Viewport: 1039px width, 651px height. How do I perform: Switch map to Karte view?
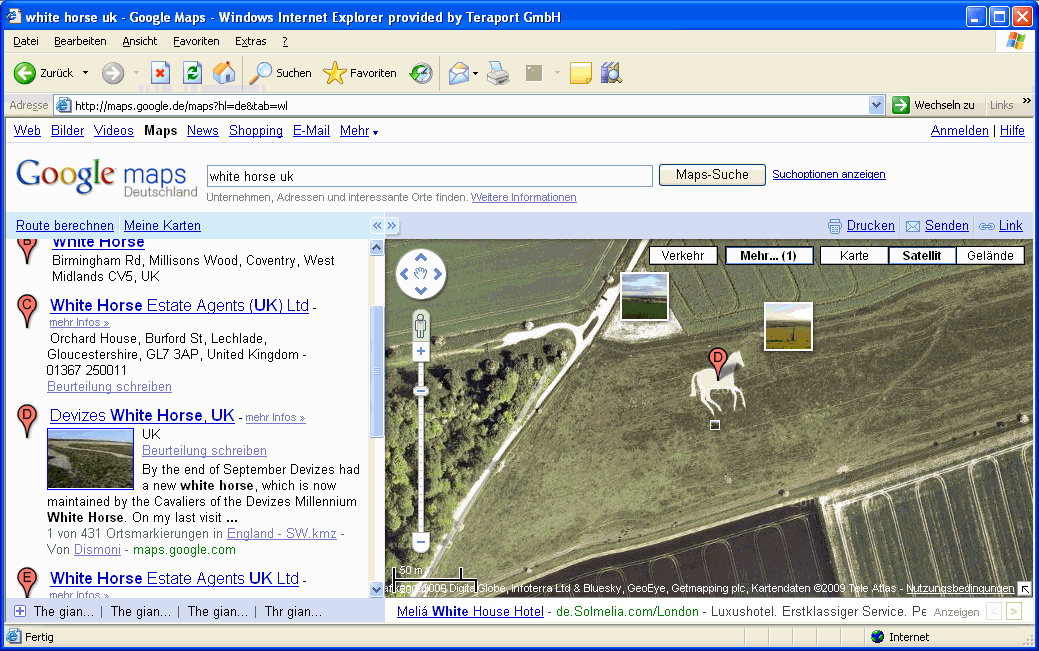coord(854,255)
